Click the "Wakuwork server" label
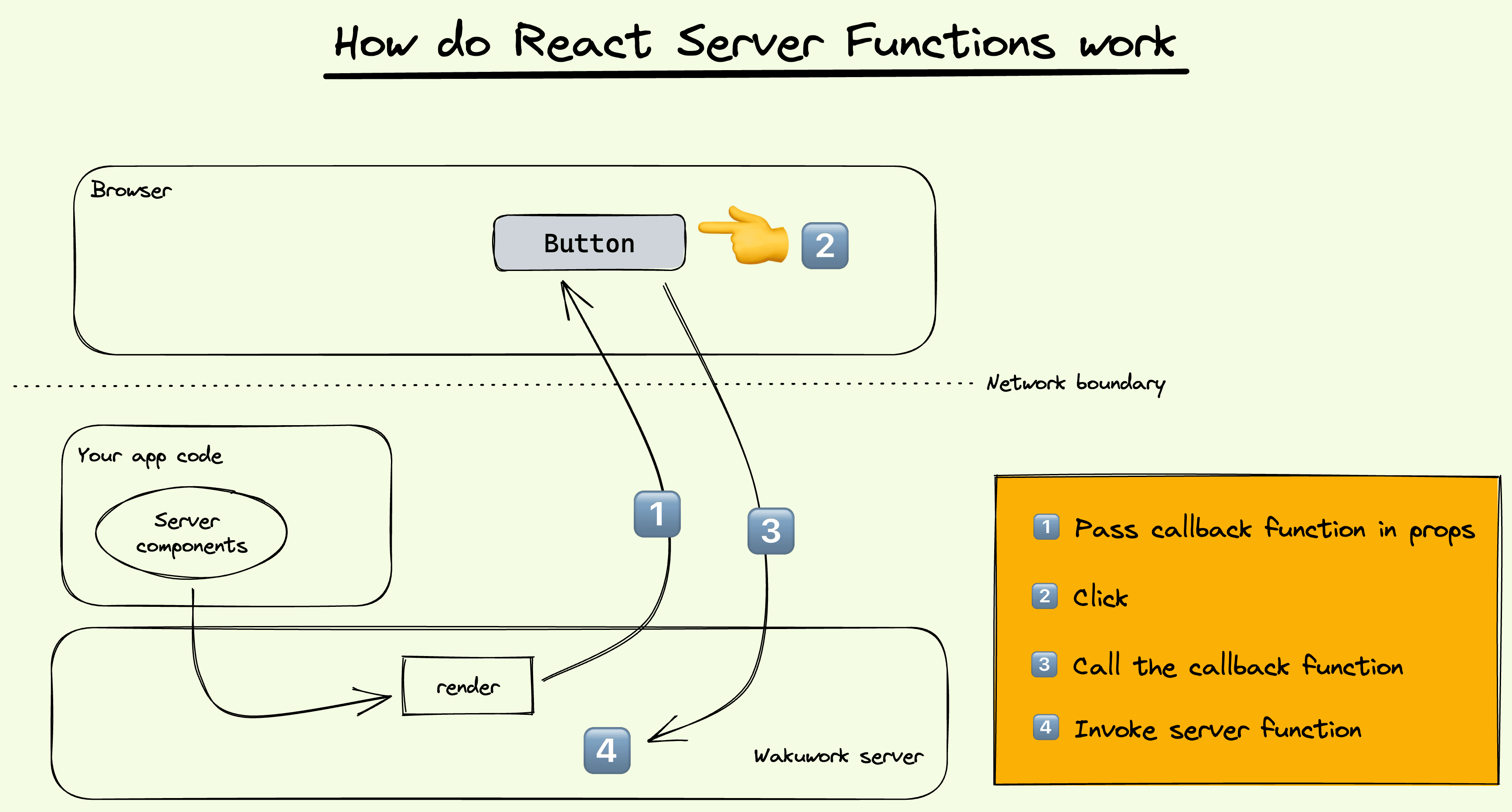 click(x=838, y=756)
